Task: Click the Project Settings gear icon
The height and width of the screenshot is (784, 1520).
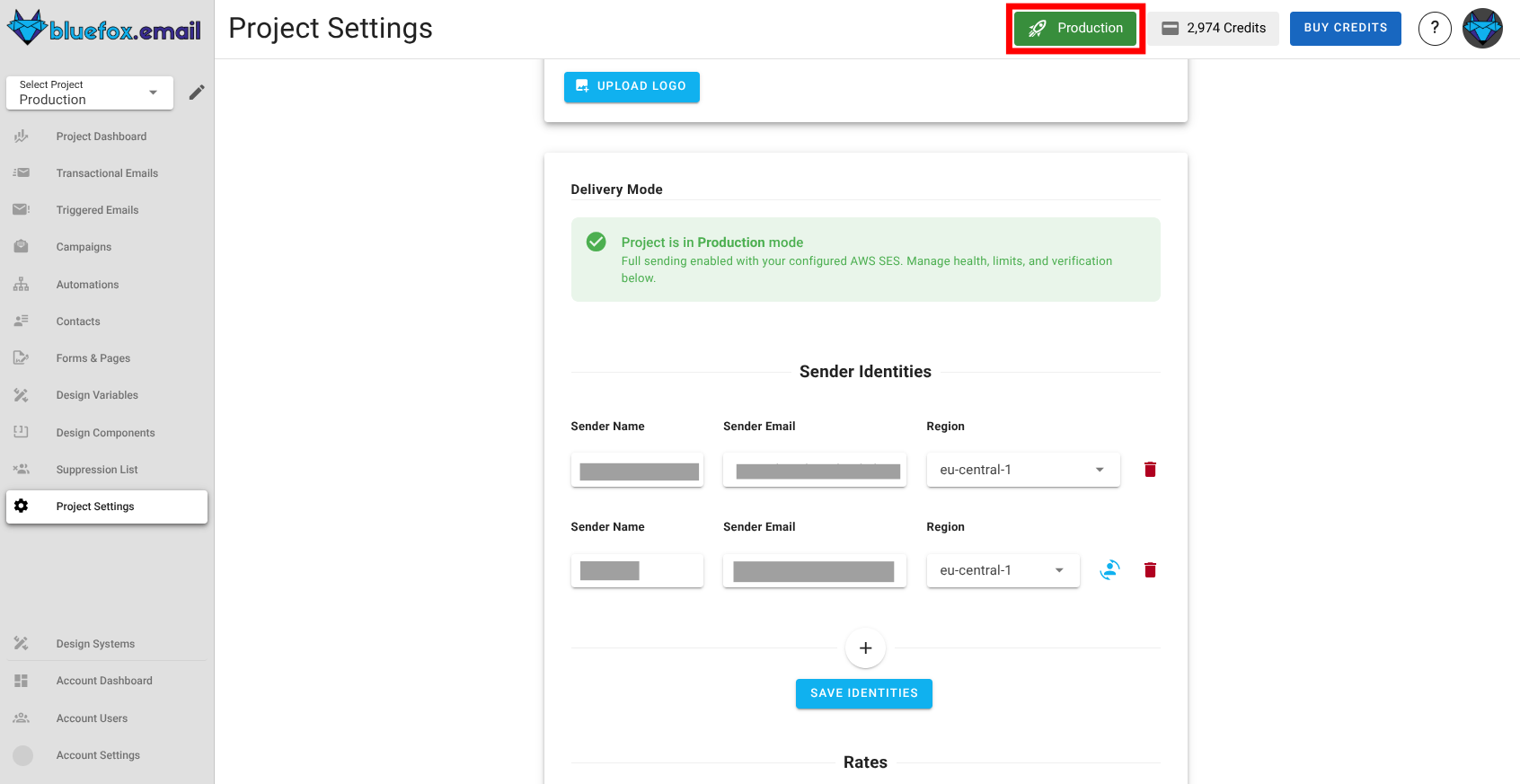Action: [x=22, y=506]
